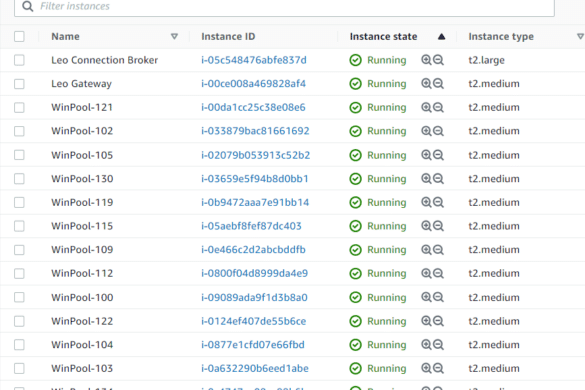
Task: Click running status check icon for WinPool-130
Action: pyautogui.click(x=356, y=179)
